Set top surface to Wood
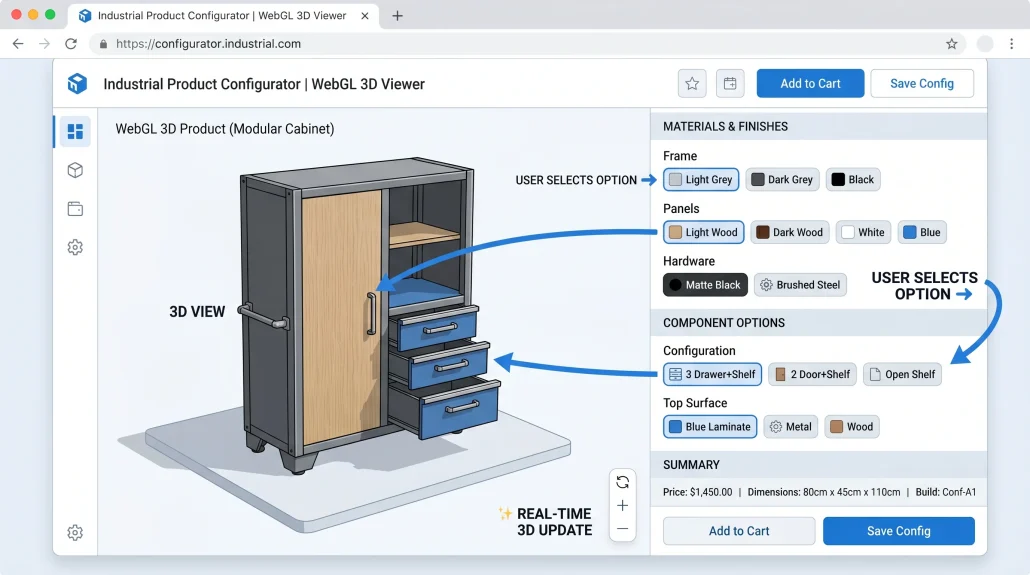This screenshot has width=1030, height=575. click(x=851, y=426)
